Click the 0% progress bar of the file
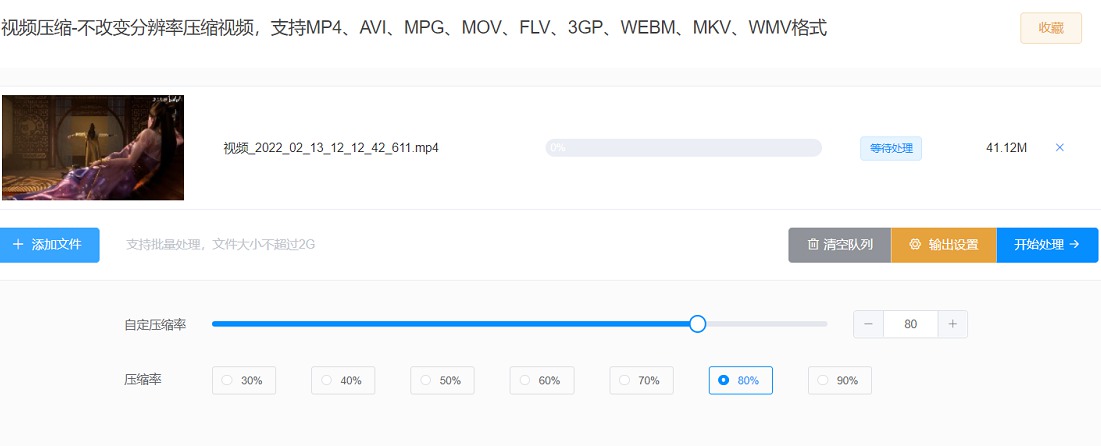The height and width of the screenshot is (446, 1101). [x=683, y=147]
